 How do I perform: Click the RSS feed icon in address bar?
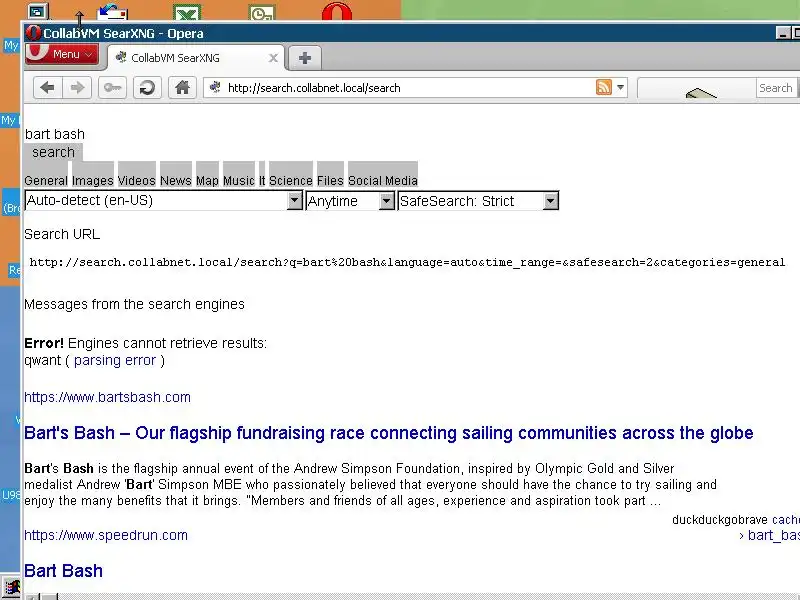[604, 87]
